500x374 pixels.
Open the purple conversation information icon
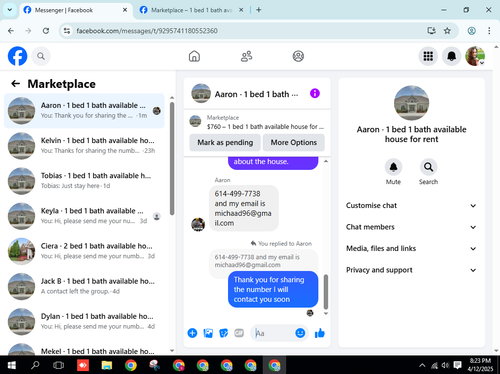tap(315, 93)
